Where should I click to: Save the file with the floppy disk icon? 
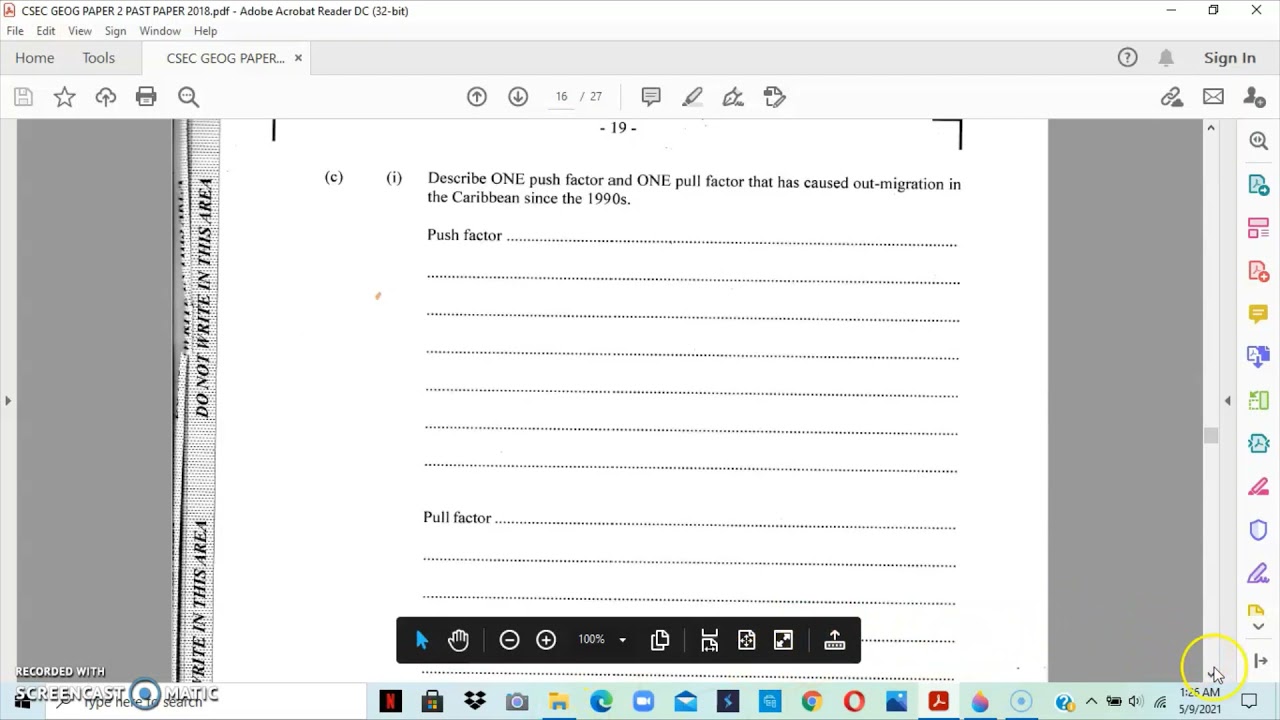23,97
